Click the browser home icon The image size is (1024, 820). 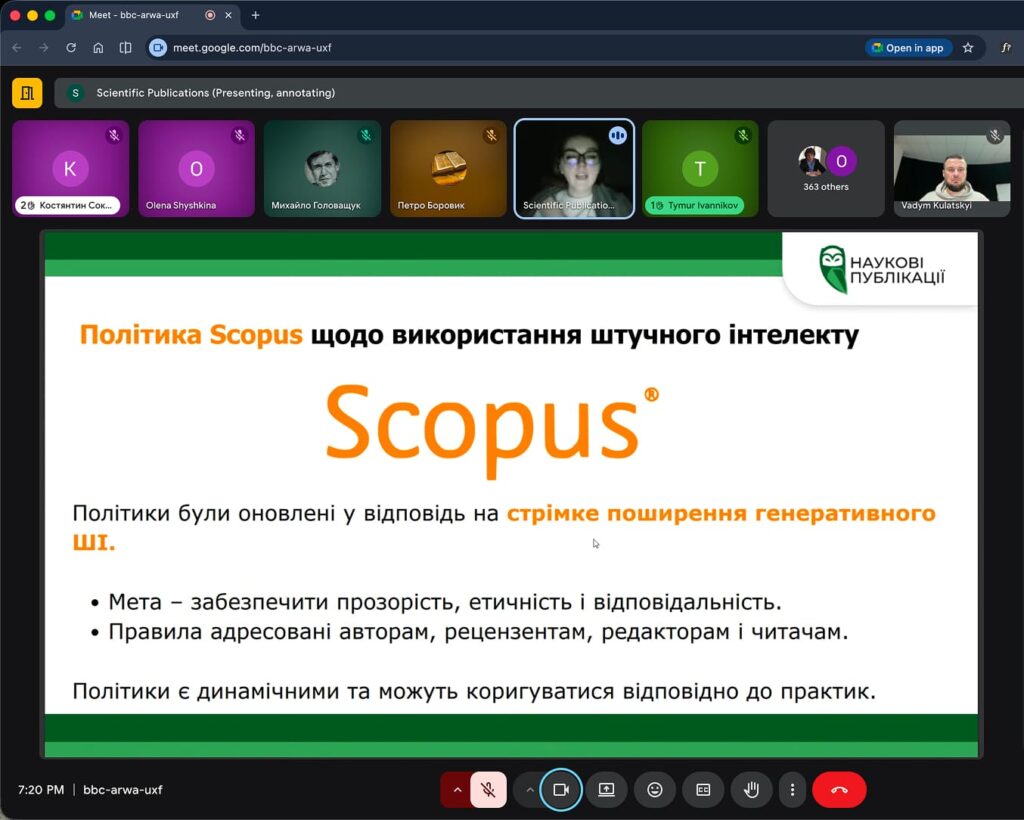coord(98,48)
